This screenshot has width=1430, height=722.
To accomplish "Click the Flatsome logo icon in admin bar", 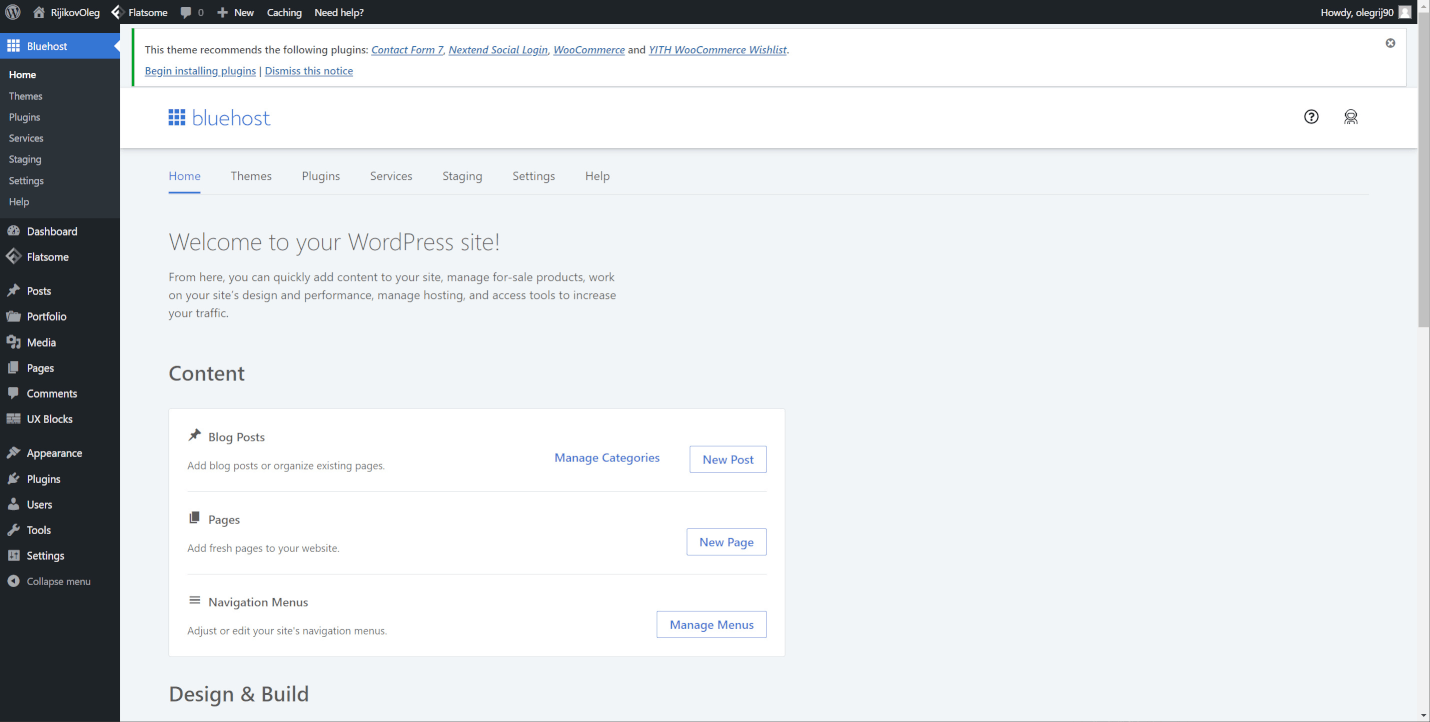I will point(117,12).
